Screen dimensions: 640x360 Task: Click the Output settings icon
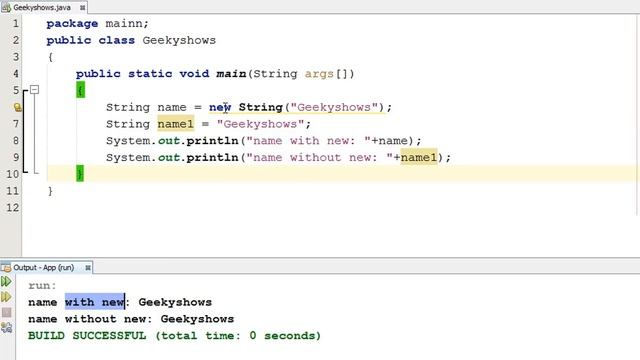[x=6, y=327]
